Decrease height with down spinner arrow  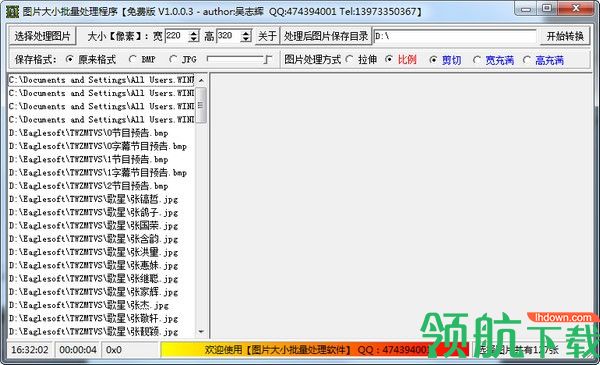246,39
